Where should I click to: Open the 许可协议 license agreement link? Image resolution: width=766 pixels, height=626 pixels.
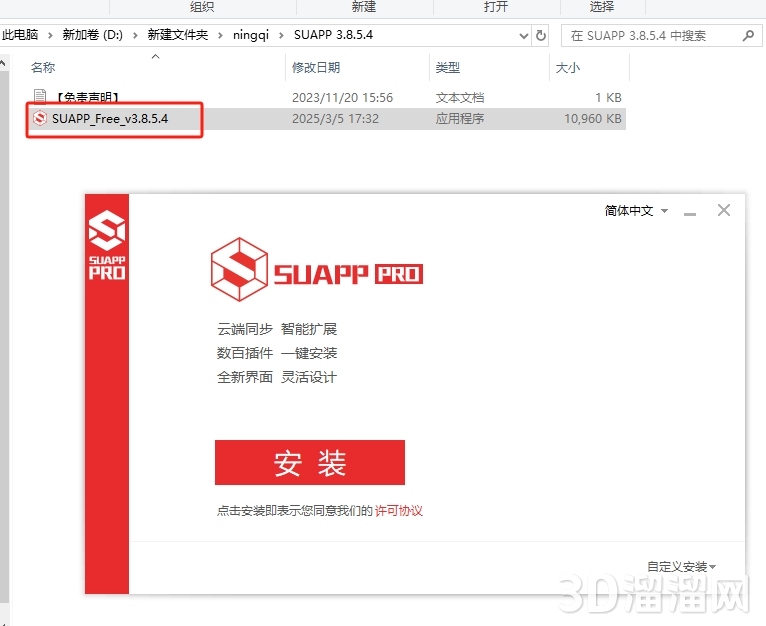pos(399,511)
